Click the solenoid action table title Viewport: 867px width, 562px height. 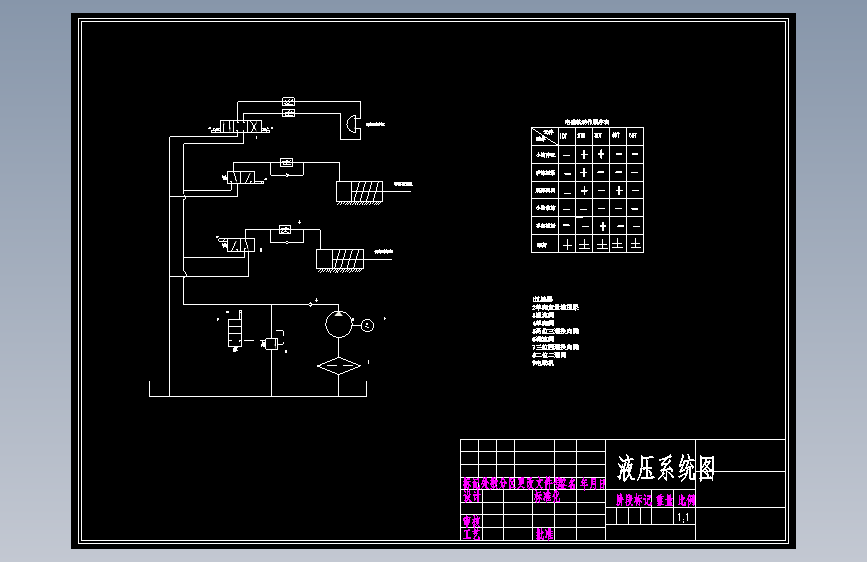[587, 122]
